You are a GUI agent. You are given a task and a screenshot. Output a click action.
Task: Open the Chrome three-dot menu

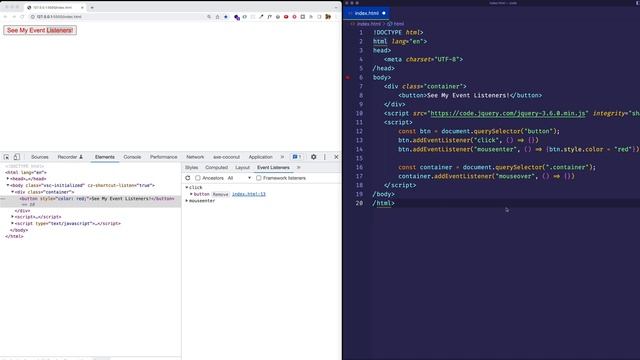tap(337, 17)
